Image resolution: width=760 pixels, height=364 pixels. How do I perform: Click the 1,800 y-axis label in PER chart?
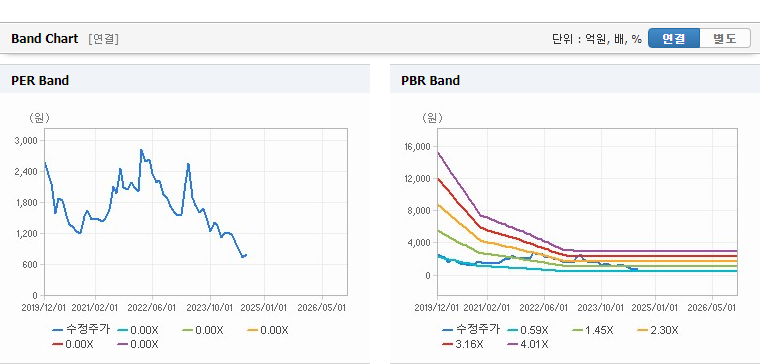pos(27,203)
